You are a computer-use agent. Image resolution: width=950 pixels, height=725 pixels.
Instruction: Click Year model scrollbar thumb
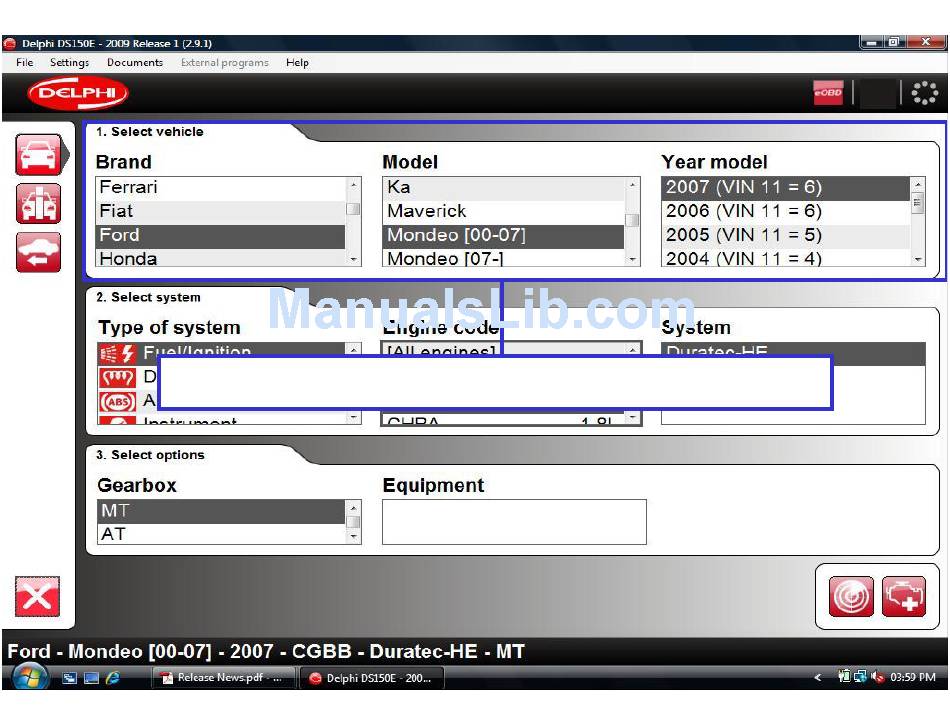(x=918, y=202)
